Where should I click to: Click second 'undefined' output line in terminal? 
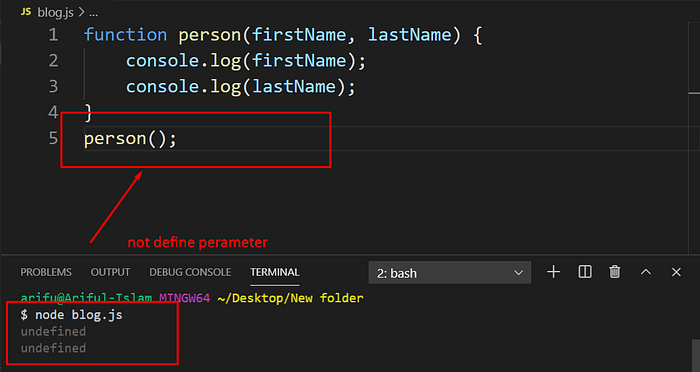click(x=53, y=348)
